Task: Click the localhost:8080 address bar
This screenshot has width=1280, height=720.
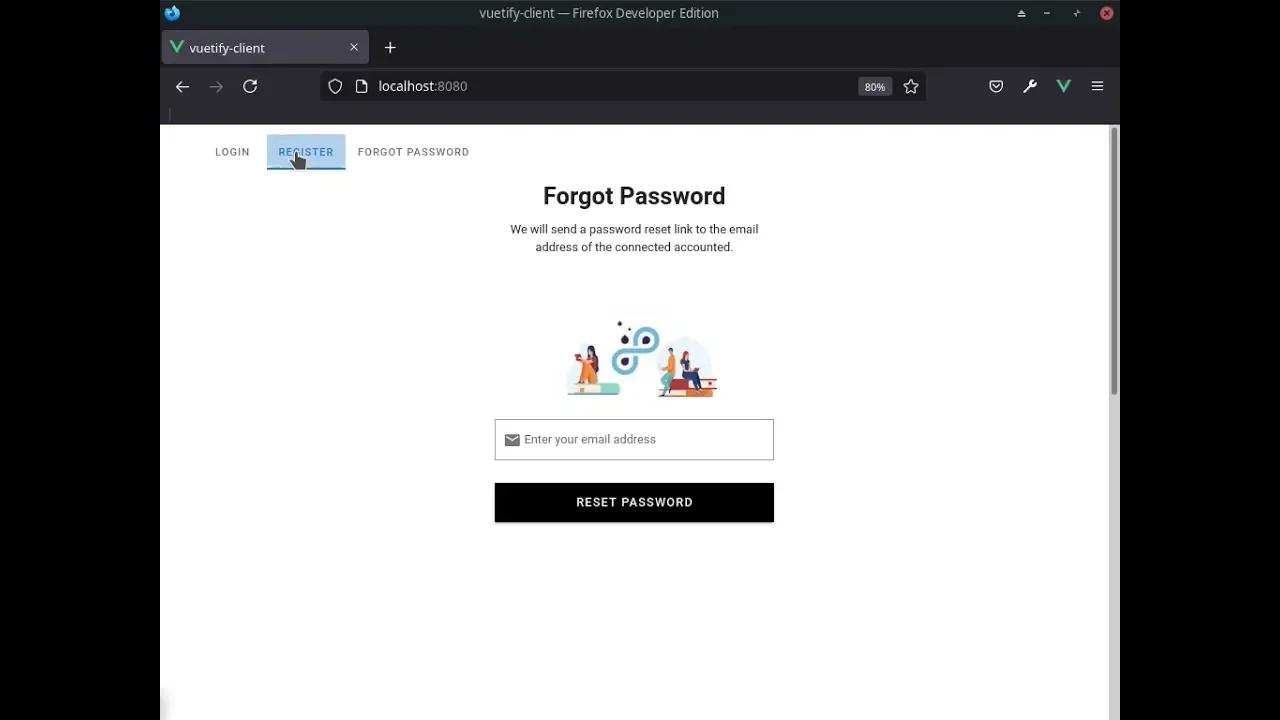Action: point(600,87)
